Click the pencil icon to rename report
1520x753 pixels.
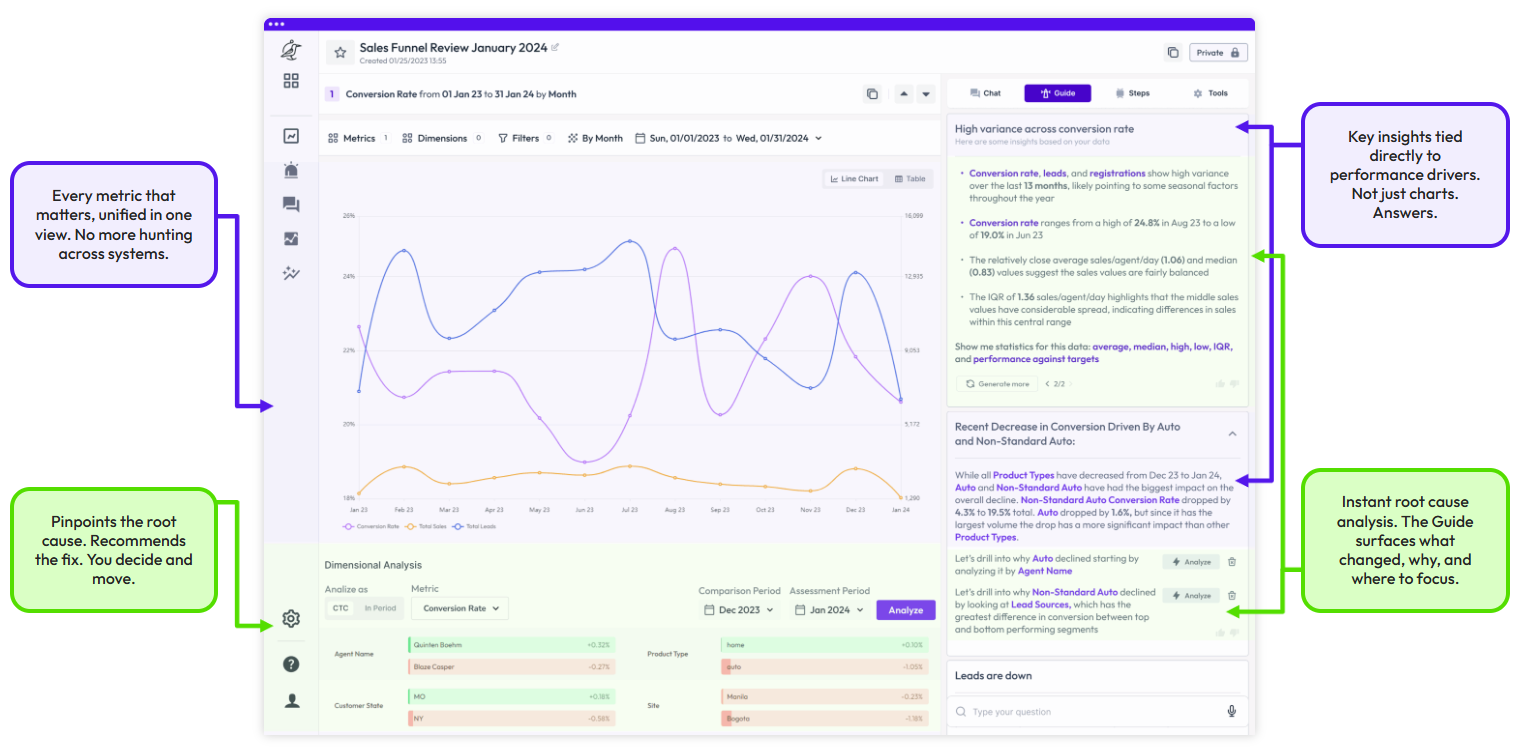click(x=556, y=47)
